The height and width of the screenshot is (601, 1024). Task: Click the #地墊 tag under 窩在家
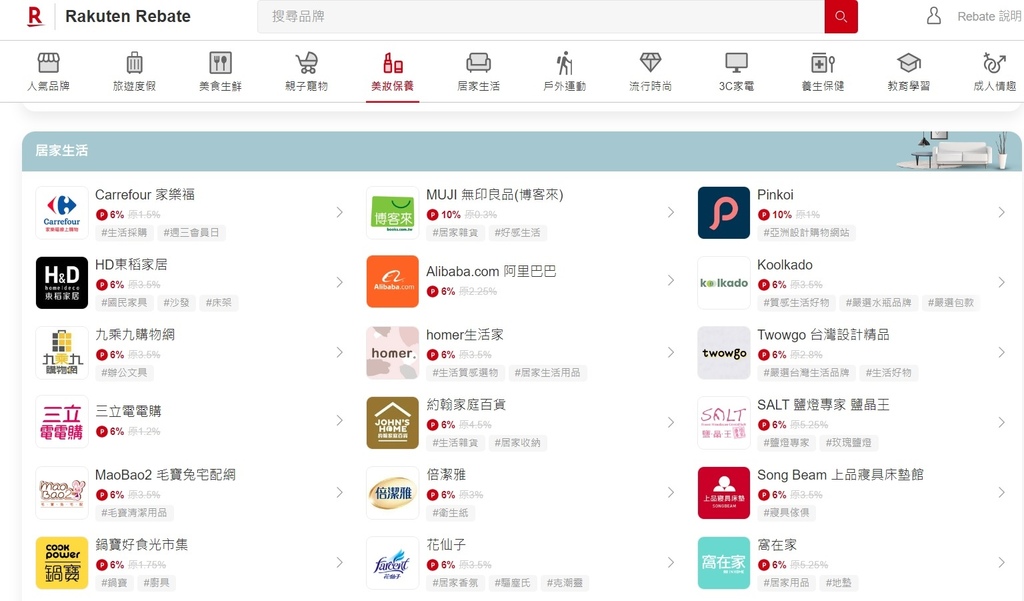pyautogui.click(x=839, y=583)
